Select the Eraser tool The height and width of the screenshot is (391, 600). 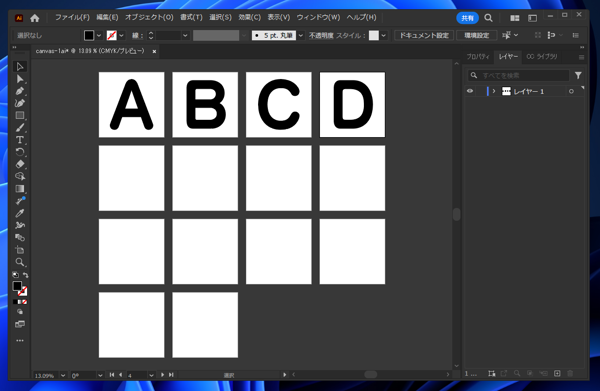tap(20, 164)
